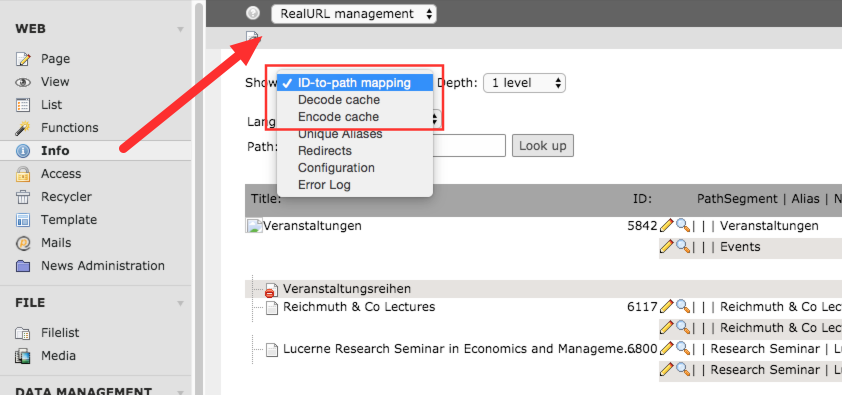Screen dimensions: 842x395
Task: Open the RealURL management dropdown
Action: pyautogui.click(x=354, y=14)
